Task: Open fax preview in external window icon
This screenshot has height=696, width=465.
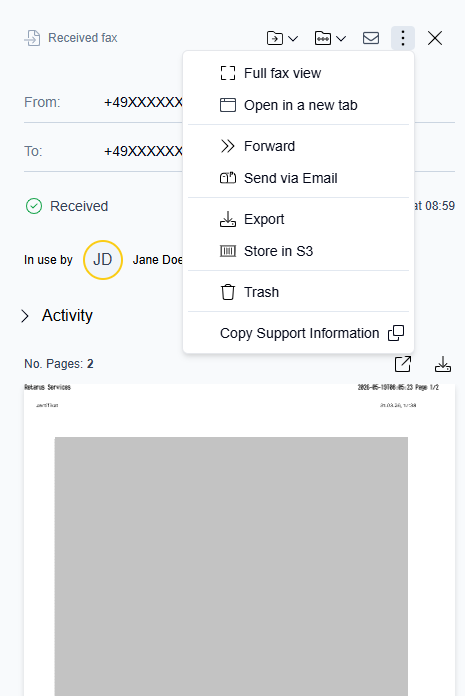Action: coord(403,364)
